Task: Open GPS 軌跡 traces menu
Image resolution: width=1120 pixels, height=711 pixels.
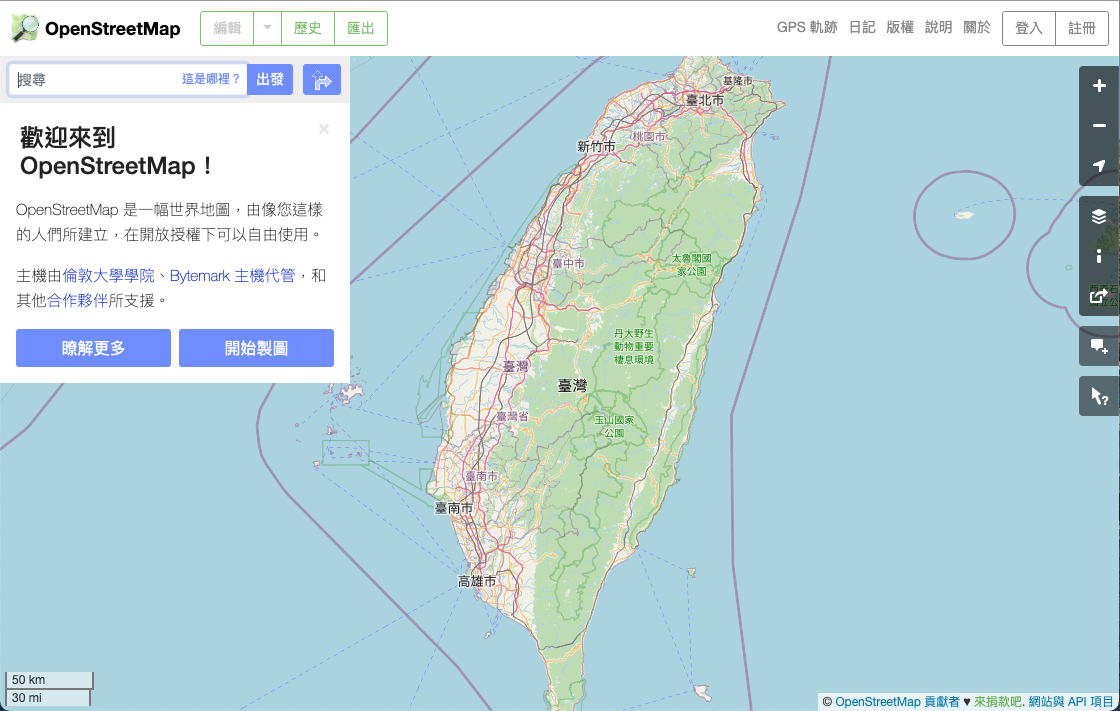Action: point(806,27)
